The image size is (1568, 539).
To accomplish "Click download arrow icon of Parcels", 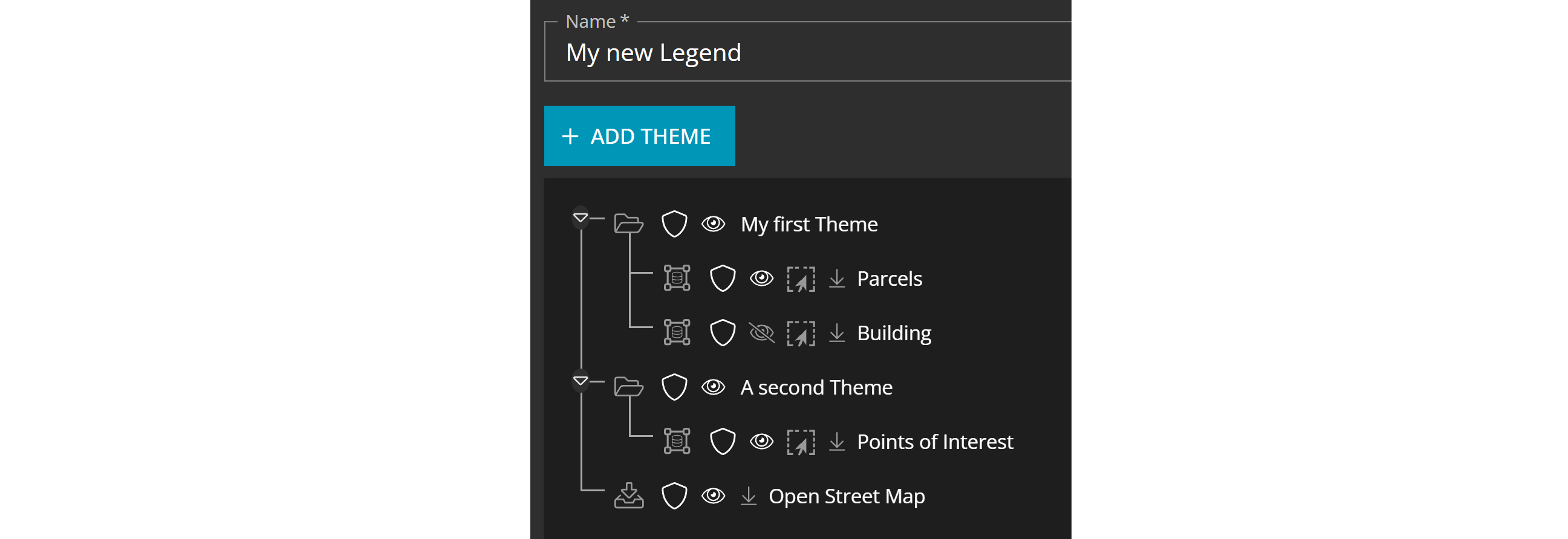I will [837, 279].
